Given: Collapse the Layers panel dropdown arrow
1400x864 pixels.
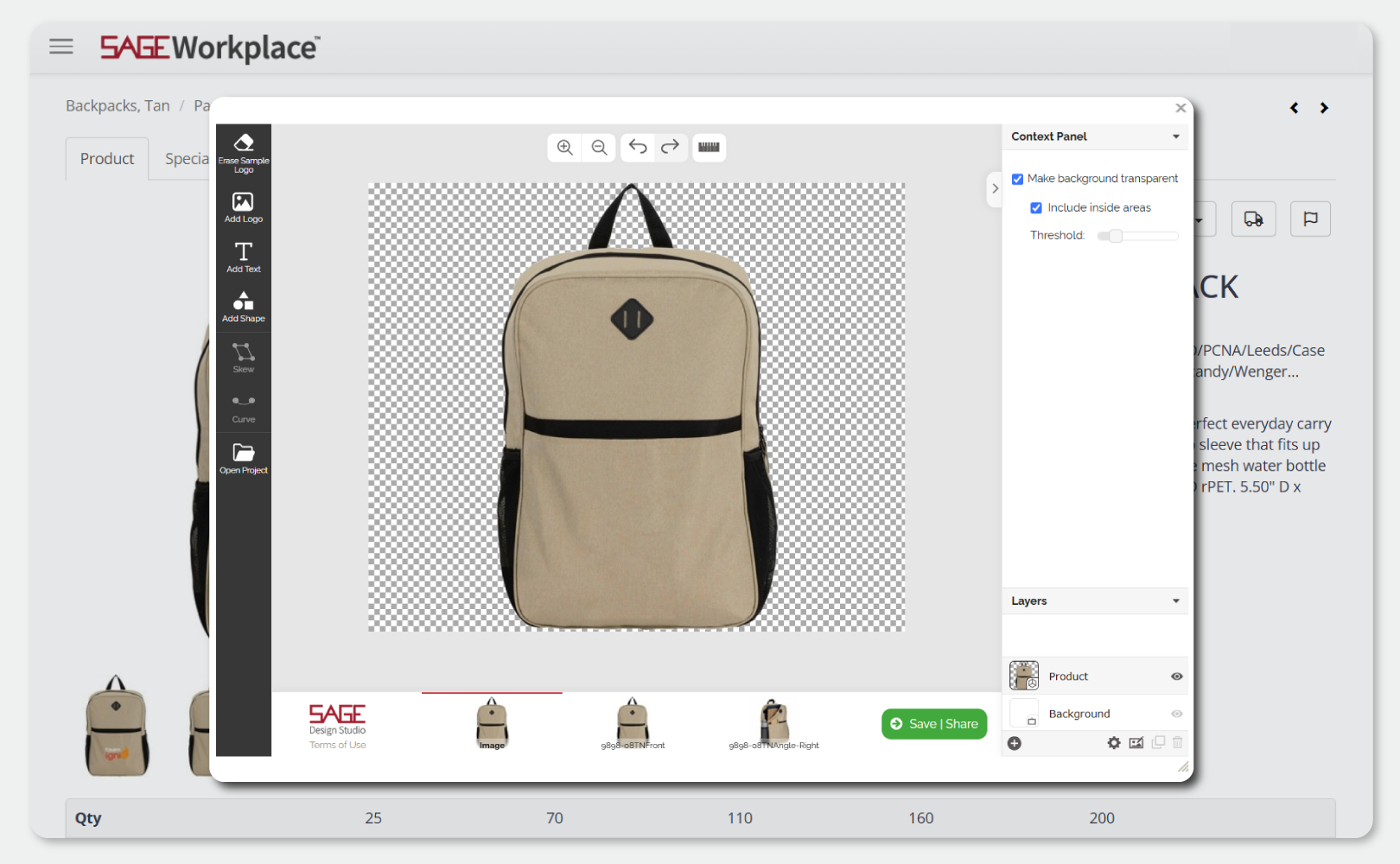Looking at the screenshot, I should [1176, 601].
